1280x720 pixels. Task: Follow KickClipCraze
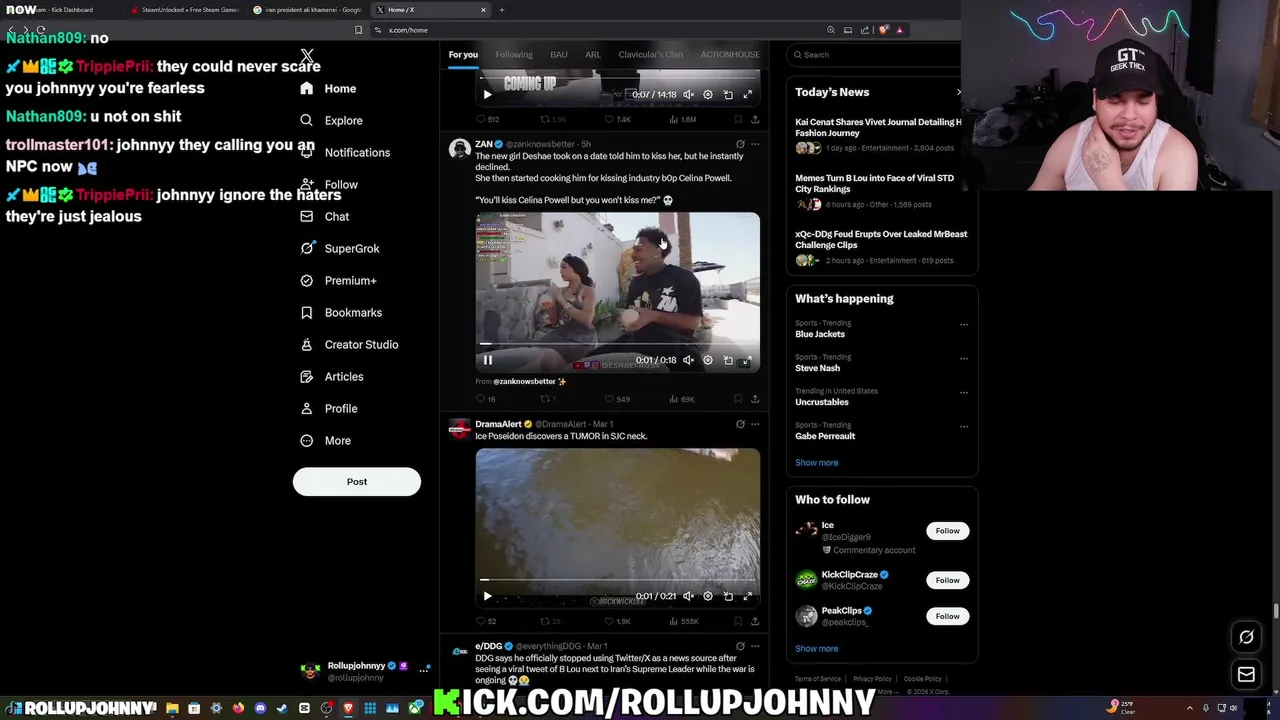click(x=948, y=580)
